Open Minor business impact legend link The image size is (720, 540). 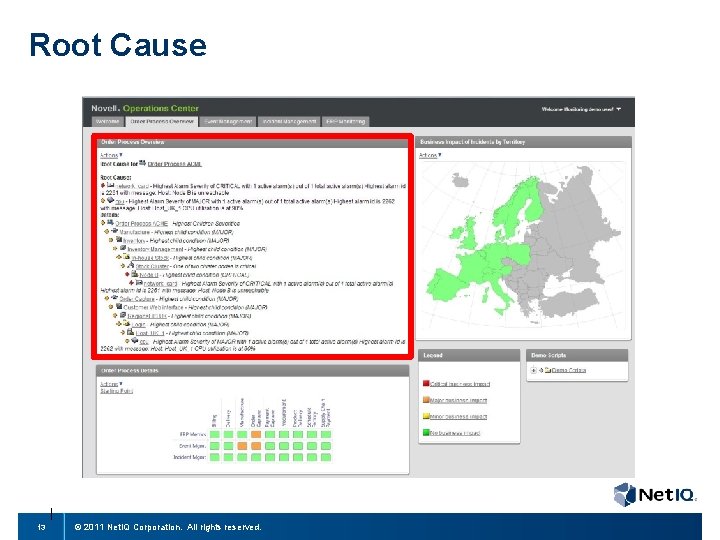point(458,417)
